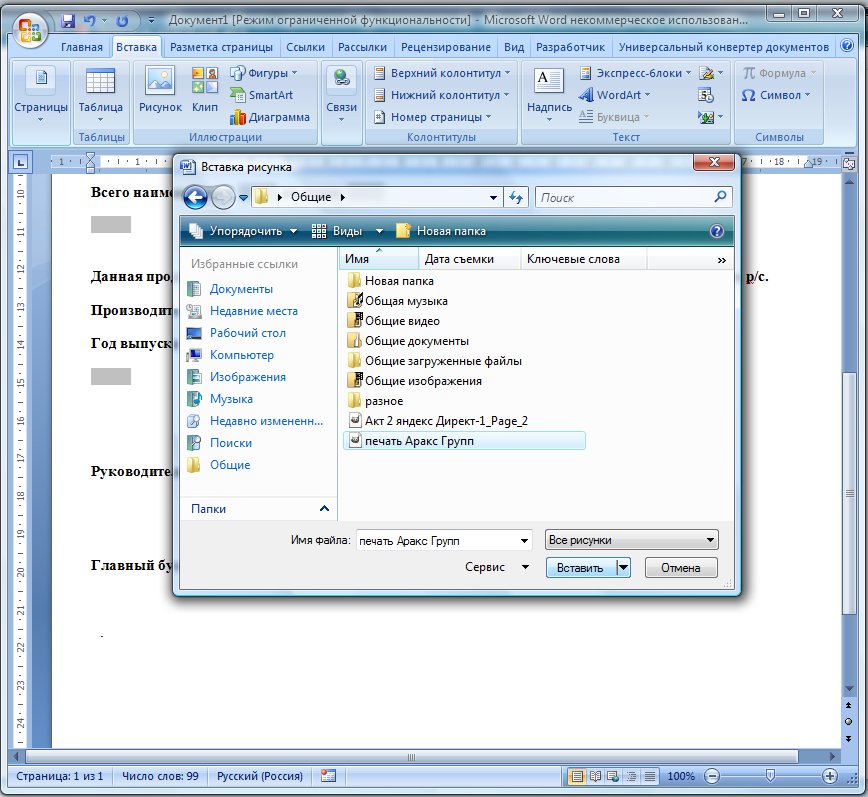
Task: Open the Таблица tool in the ribbon
Action: point(100,91)
